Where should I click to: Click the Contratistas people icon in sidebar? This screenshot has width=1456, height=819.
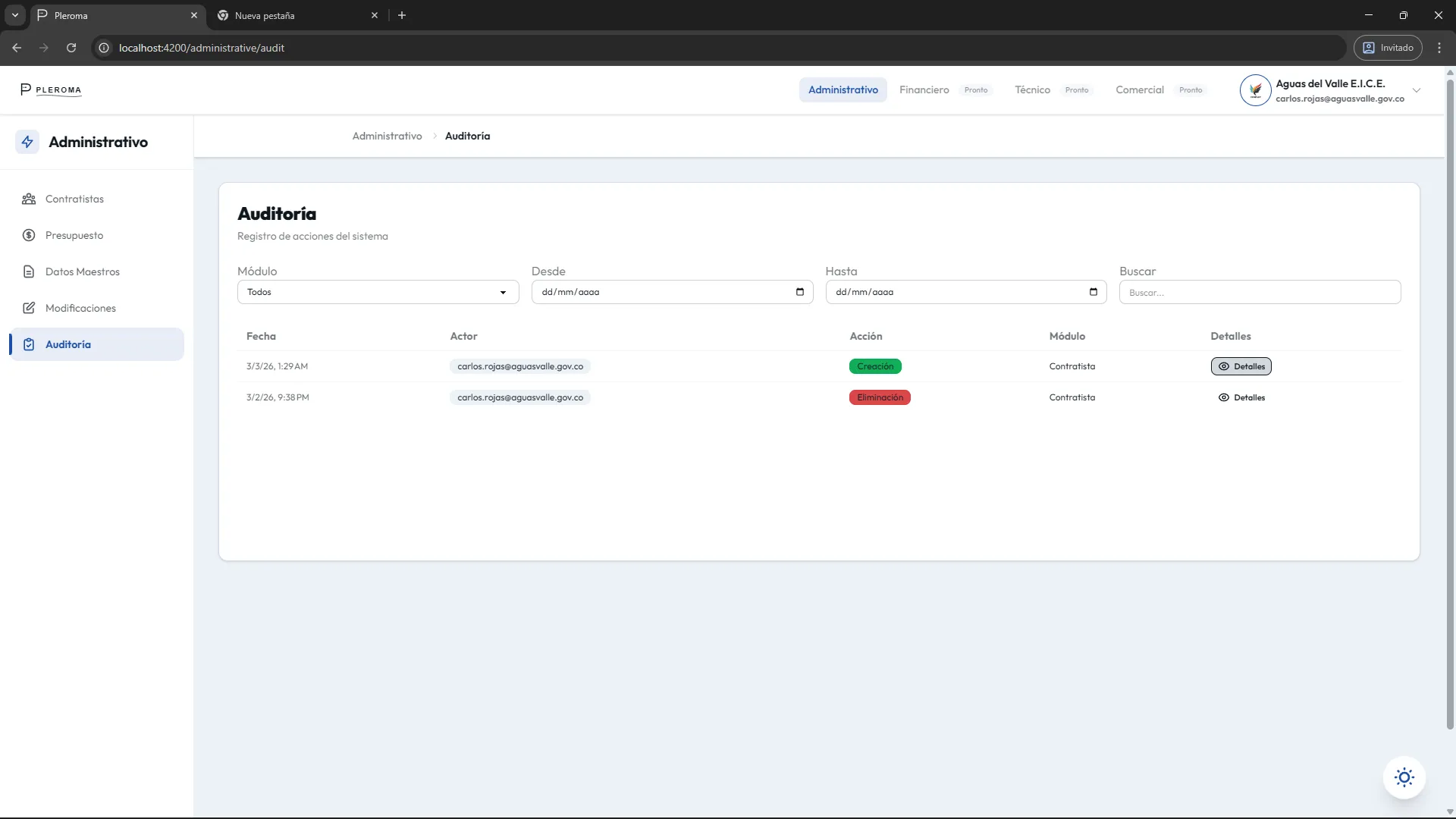click(29, 199)
